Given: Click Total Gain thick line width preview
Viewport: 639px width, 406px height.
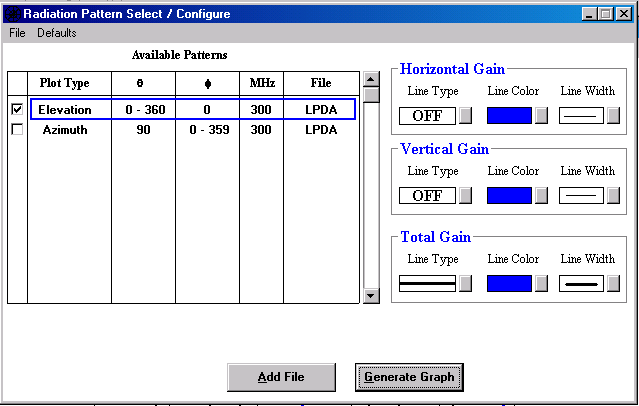Looking at the screenshot, I should pos(581,284).
